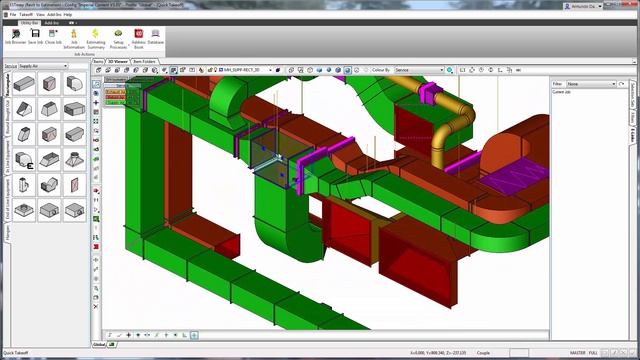Open the Address Book

139,39
